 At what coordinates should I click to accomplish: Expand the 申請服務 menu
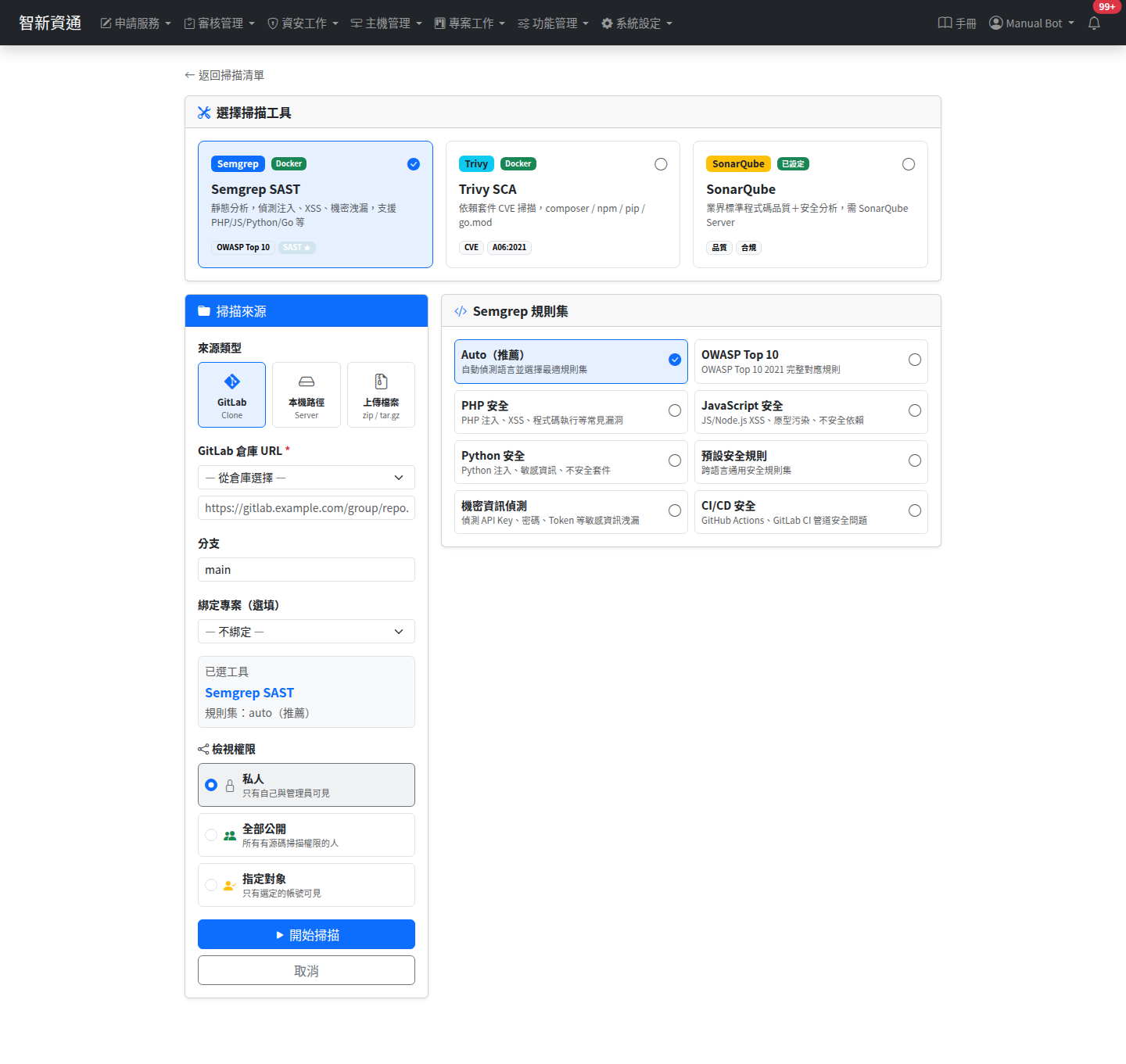click(135, 23)
